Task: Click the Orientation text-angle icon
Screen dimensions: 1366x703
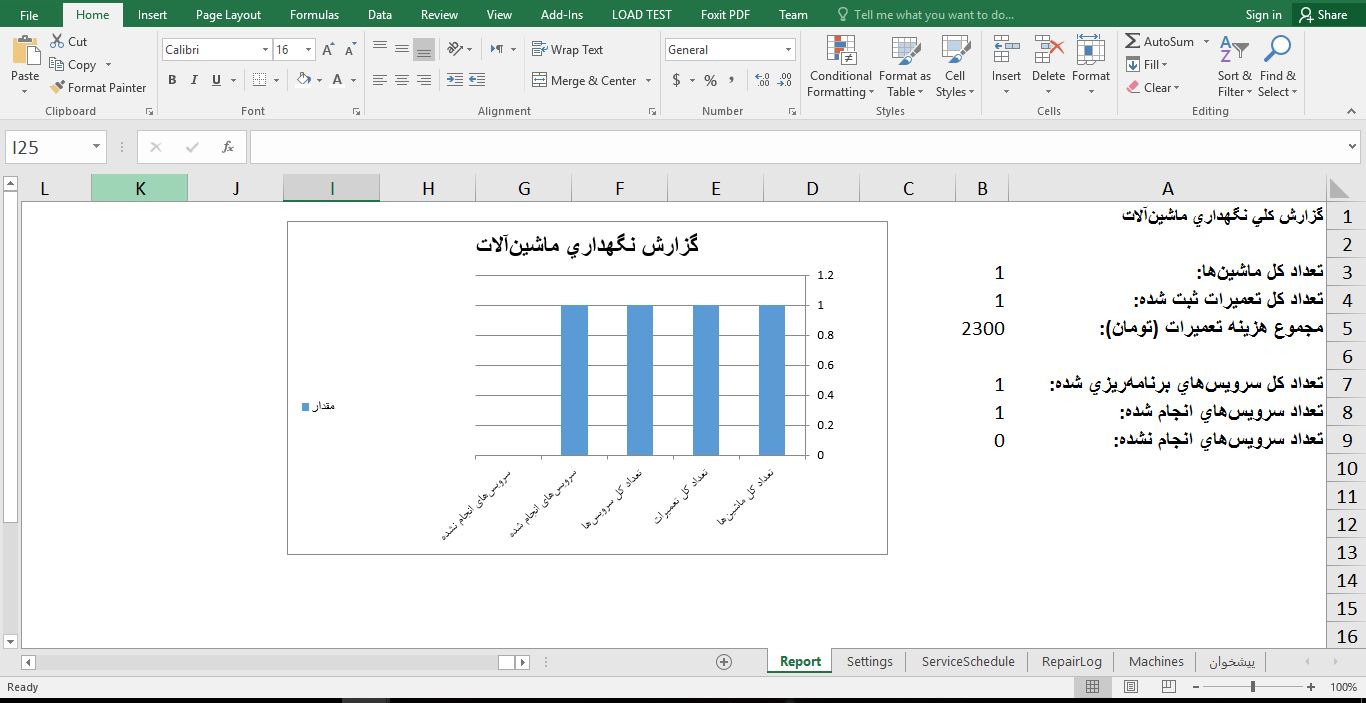Action: [455, 49]
